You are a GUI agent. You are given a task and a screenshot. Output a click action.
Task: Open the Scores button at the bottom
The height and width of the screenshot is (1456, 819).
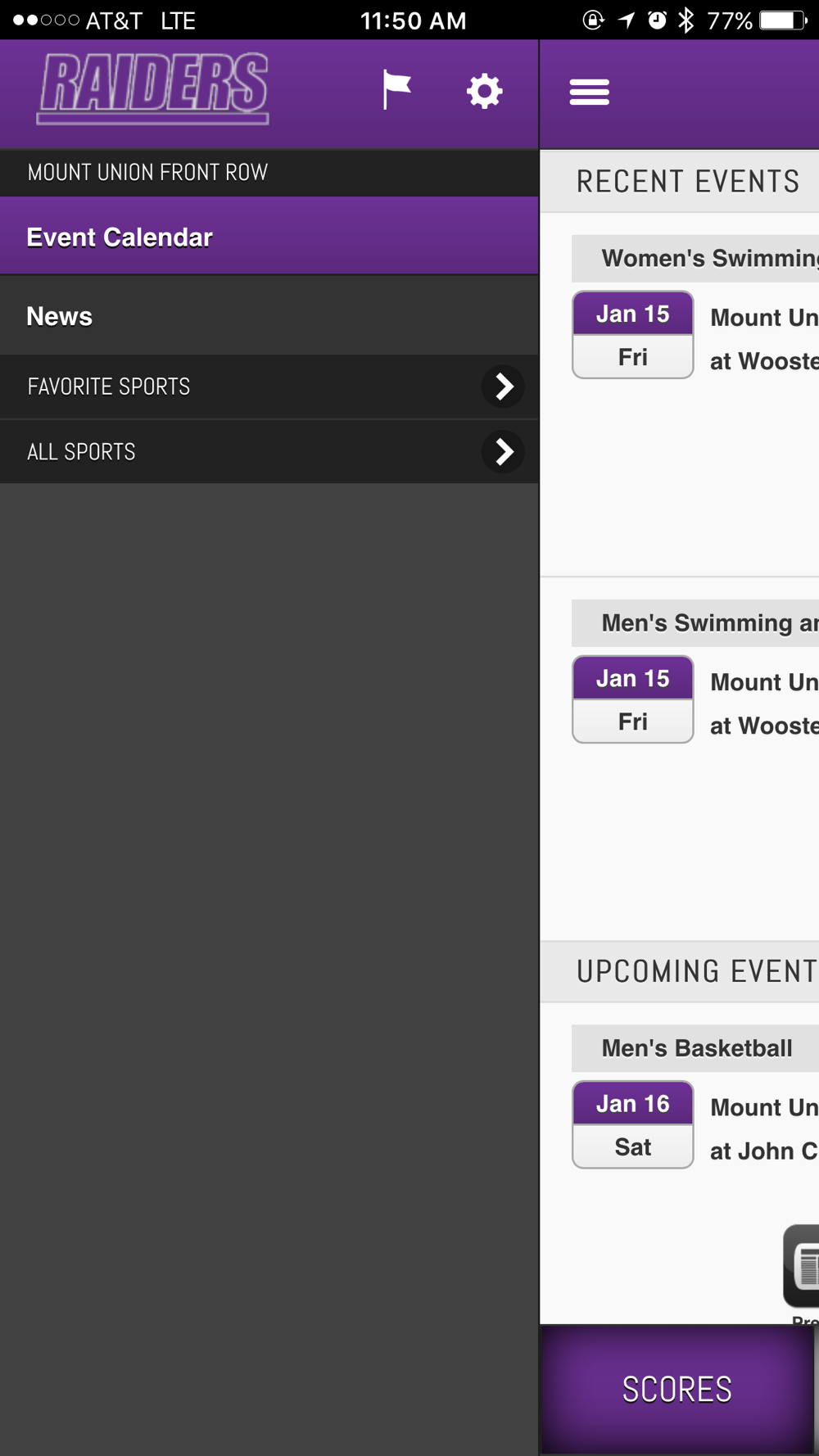(x=677, y=1390)
